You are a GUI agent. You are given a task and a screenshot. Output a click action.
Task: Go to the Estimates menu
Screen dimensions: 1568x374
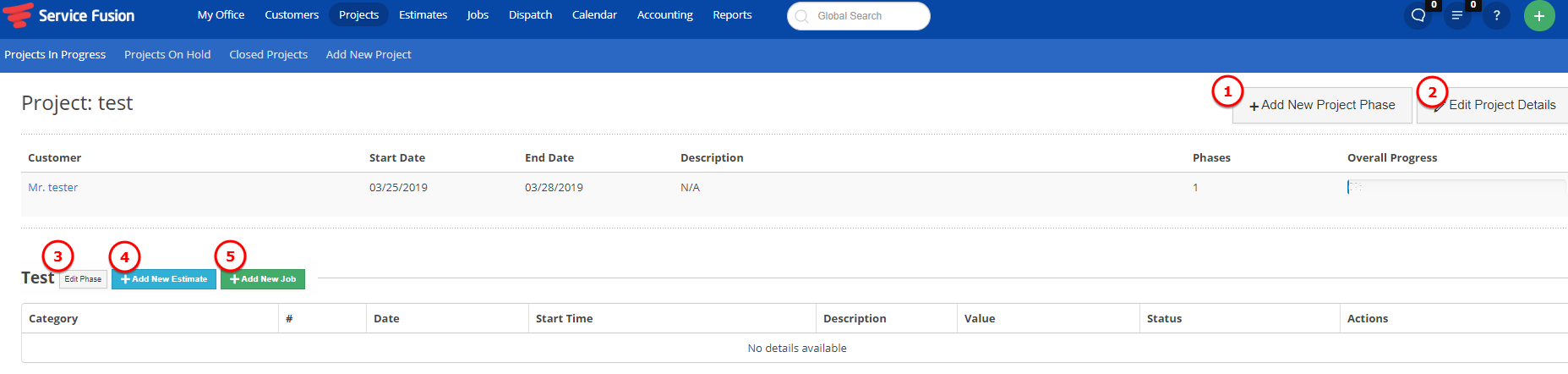click(x=423, y=15)
